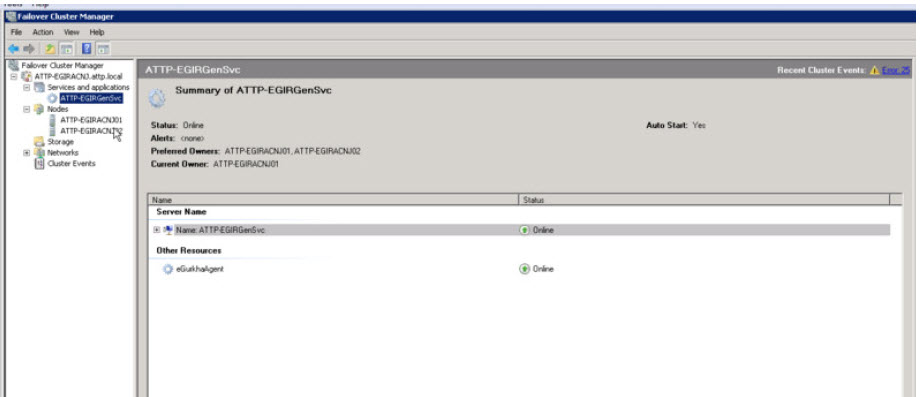Select the Failover Cluster Manager root label

62,65
